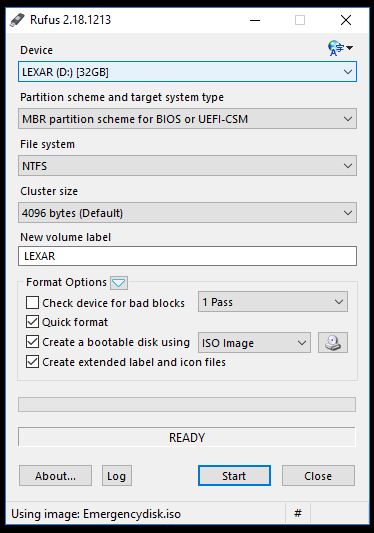Minimize the Rufus window

(255, 20)
